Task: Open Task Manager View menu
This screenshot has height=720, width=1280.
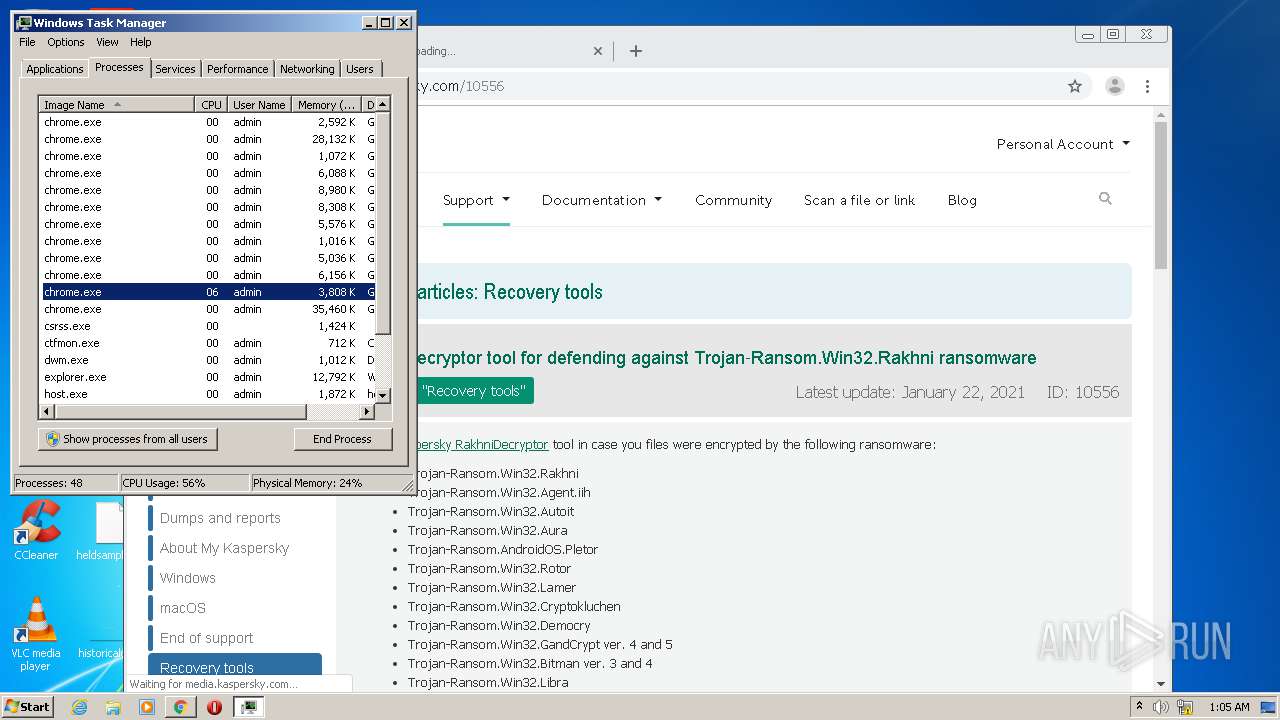Action: point(107,42)
